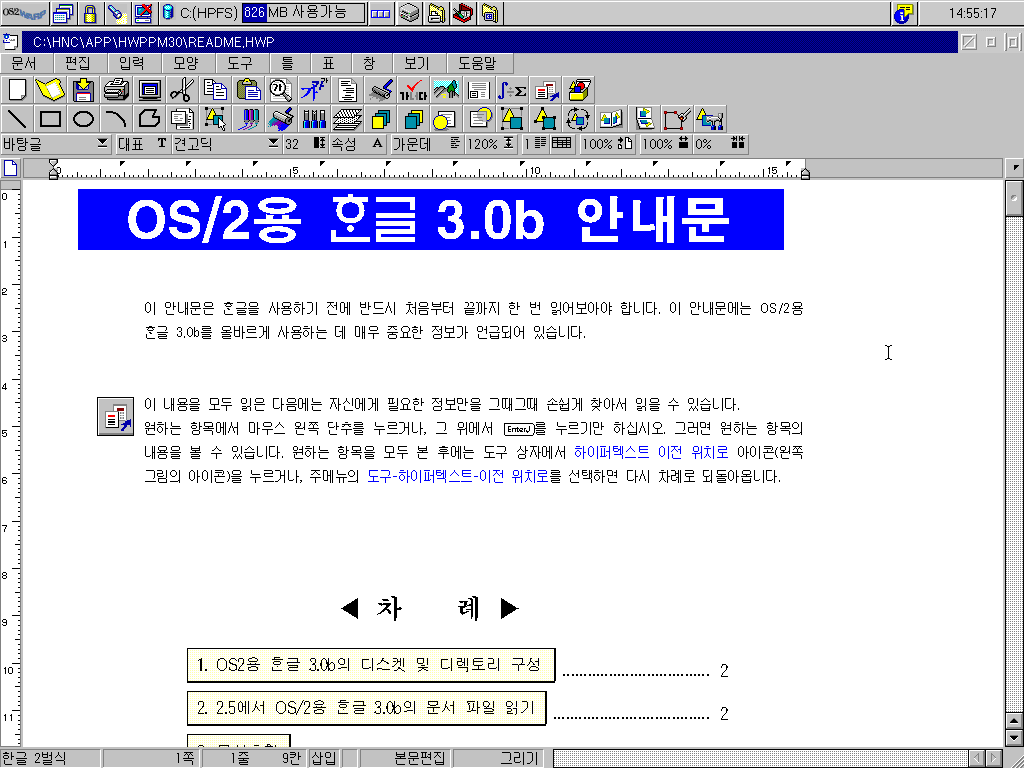This screenshot has width=1024, height=768.
Task: Open Find with the magnifying glass icon
Action: tap(281, 90)
